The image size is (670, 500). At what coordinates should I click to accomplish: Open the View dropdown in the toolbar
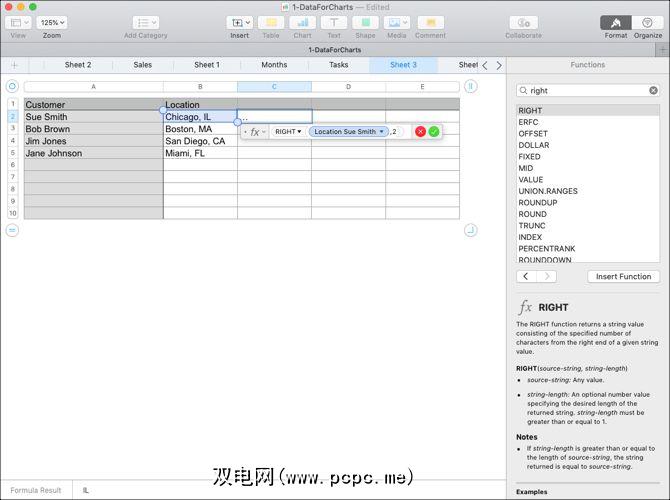pyautogui.click(x=18, y=22)
